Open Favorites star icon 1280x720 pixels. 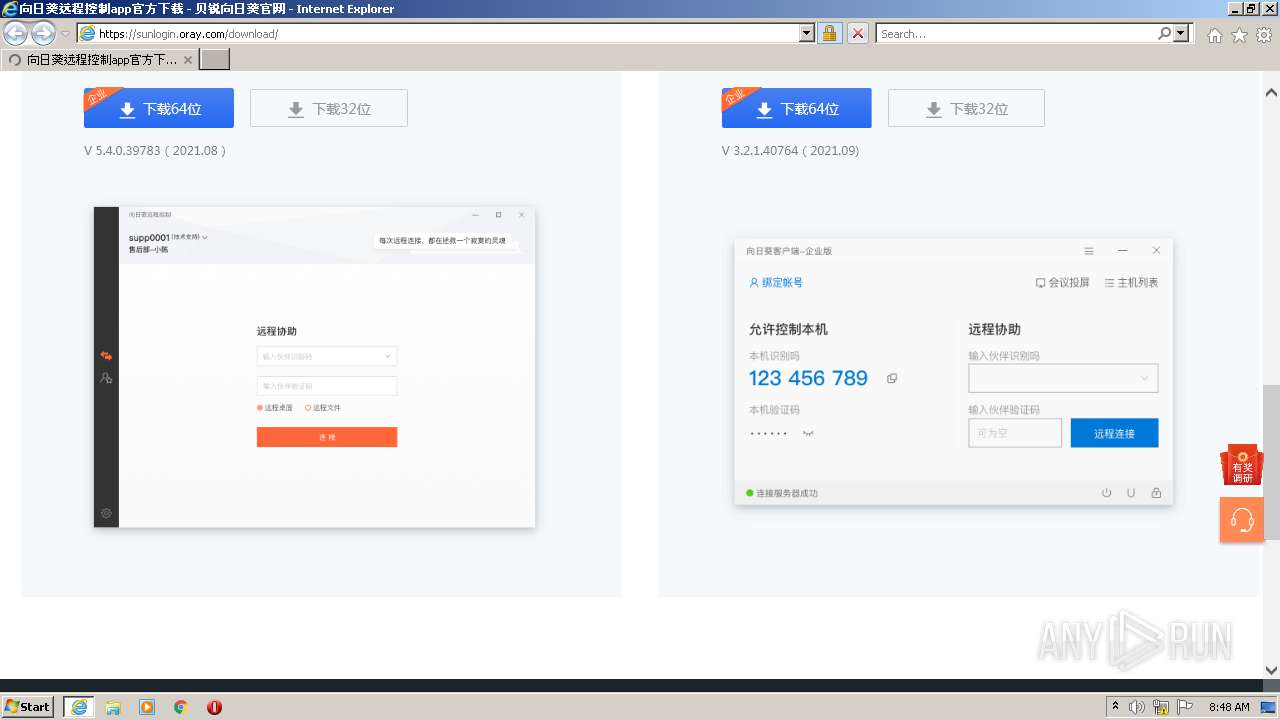(1239, 35)
